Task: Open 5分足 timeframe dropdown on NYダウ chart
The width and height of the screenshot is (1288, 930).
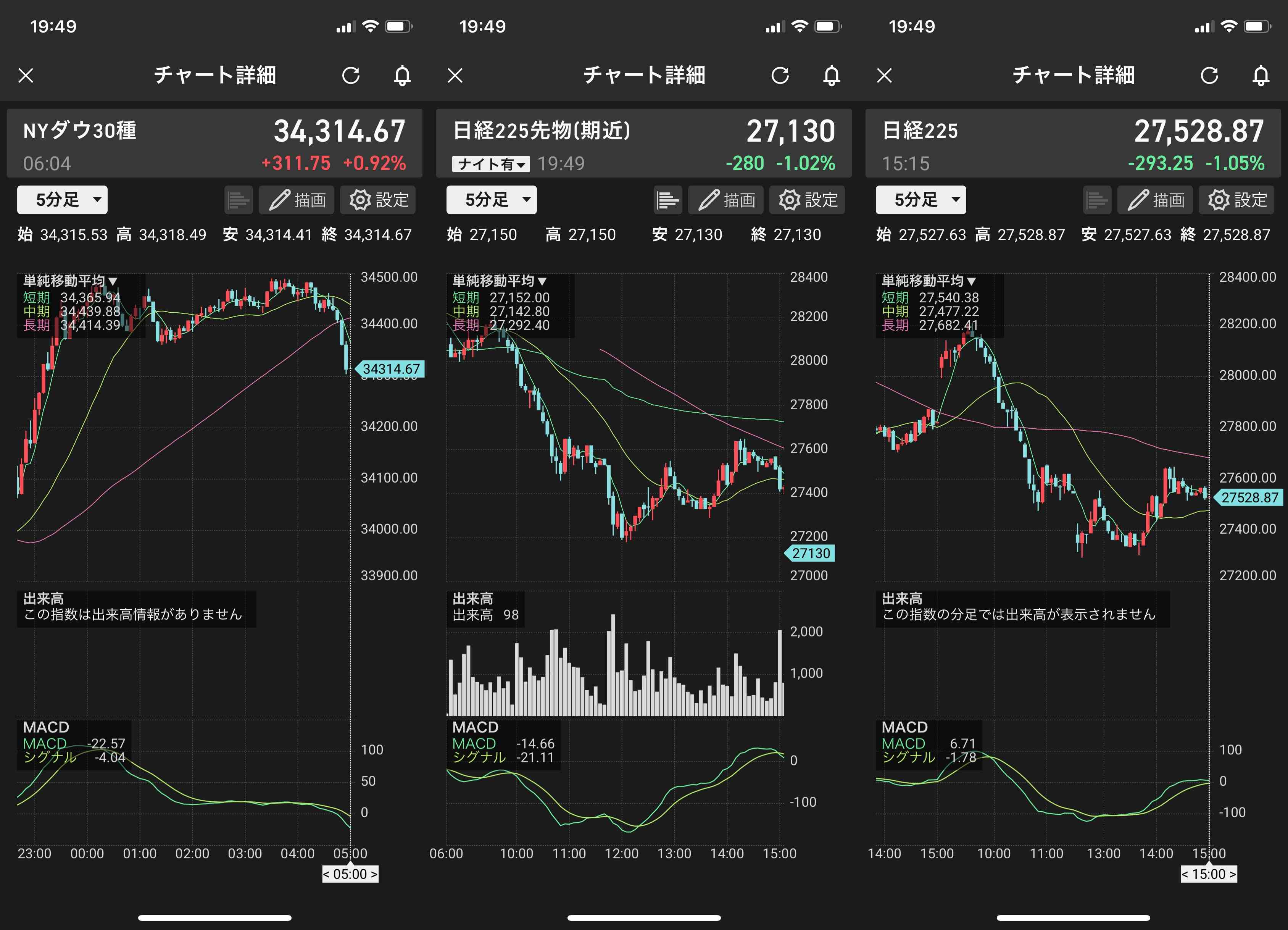Action: [x=62, y=200]
